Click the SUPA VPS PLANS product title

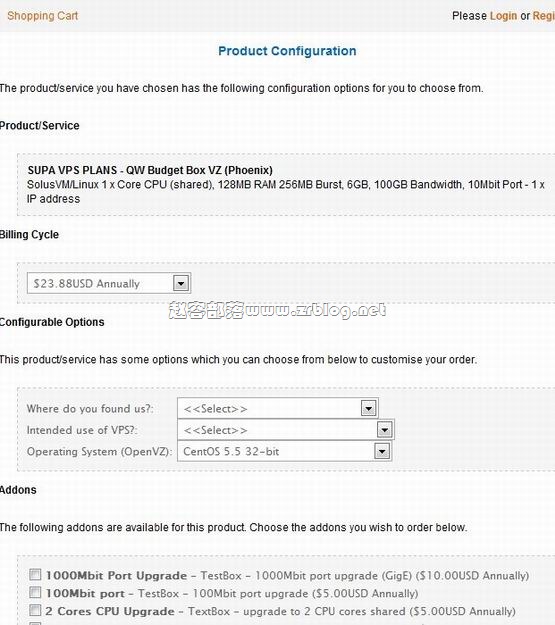tap(150, 170)
